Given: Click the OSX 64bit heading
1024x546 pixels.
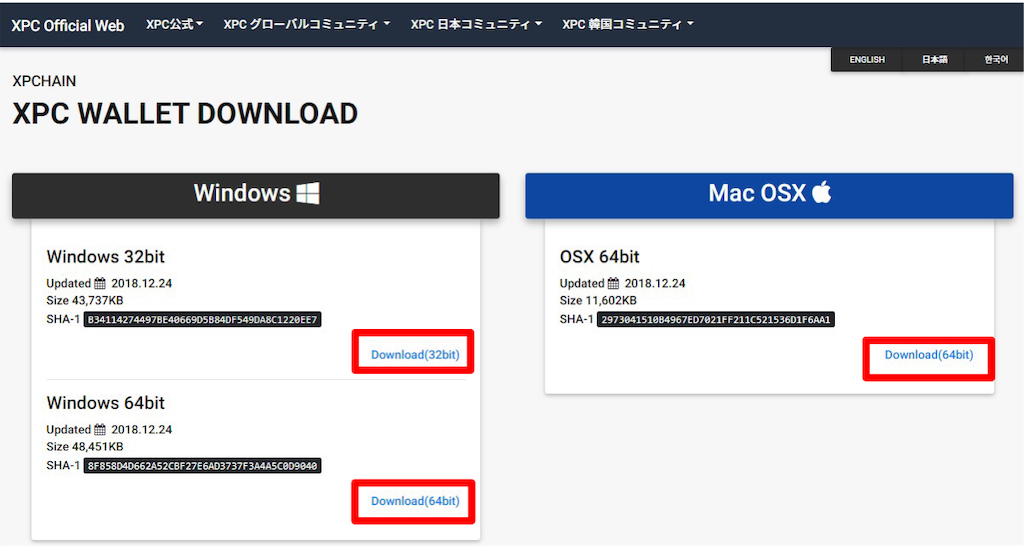Looking at the screenshot, I should tap(600, 257).
